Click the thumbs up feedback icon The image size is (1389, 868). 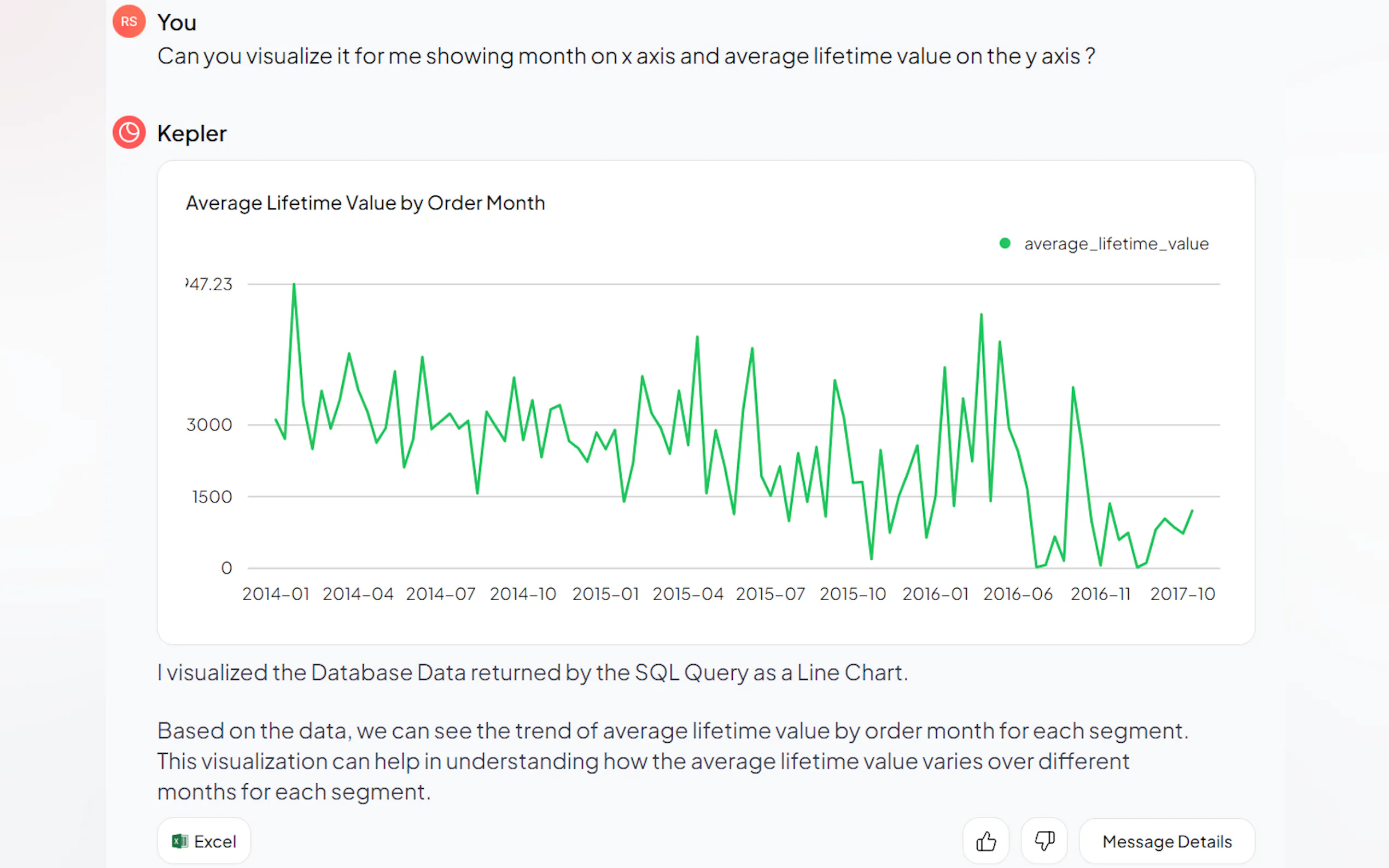coord(985,841)
